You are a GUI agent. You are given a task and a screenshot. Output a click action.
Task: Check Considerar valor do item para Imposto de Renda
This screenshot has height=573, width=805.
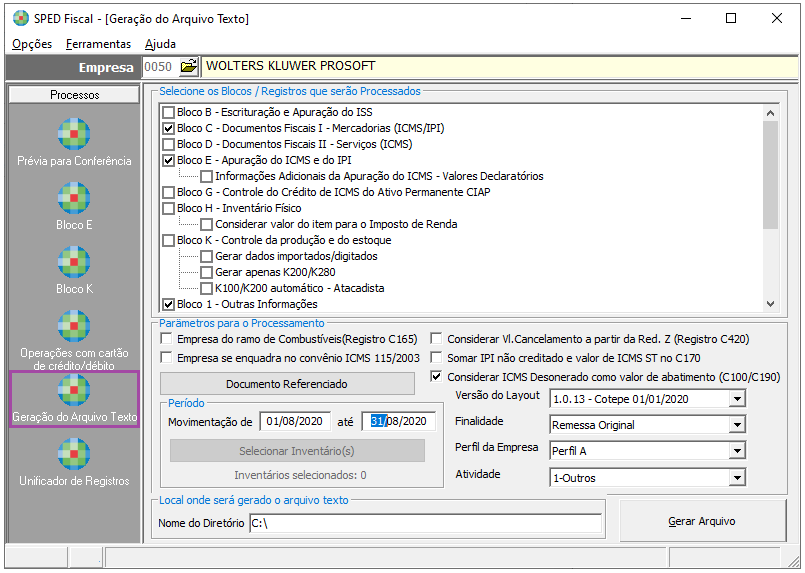(206, 224)
